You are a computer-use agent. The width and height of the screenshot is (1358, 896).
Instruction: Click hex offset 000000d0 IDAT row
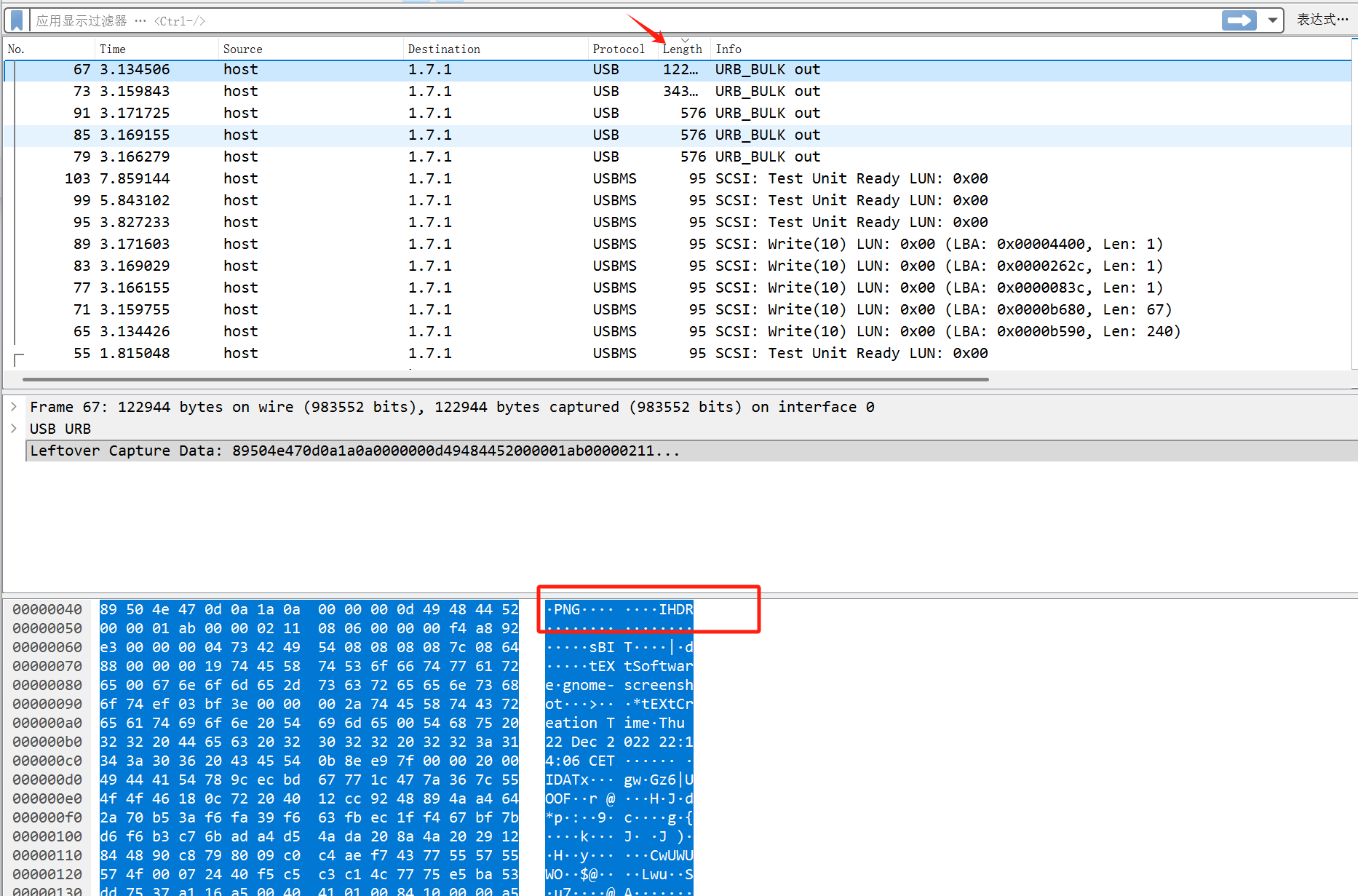[47, 780]
